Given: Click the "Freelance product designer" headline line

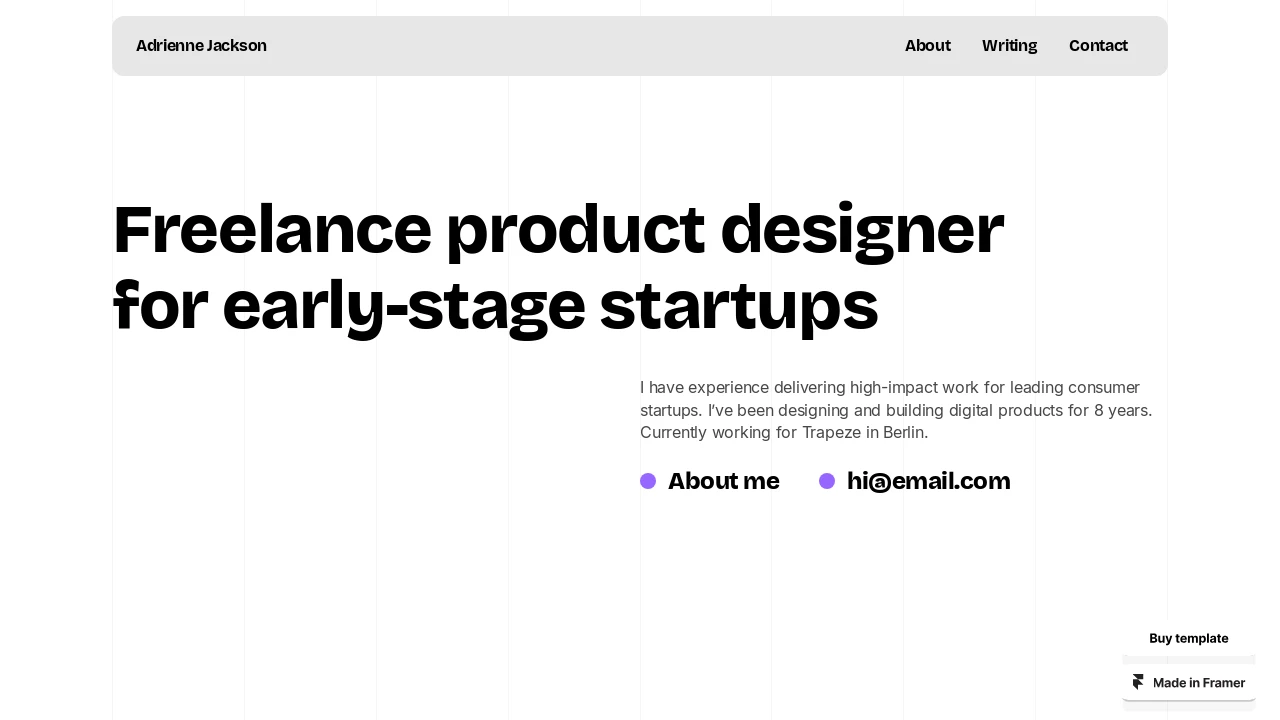Looking at the screenshot, I should [558, 230].
